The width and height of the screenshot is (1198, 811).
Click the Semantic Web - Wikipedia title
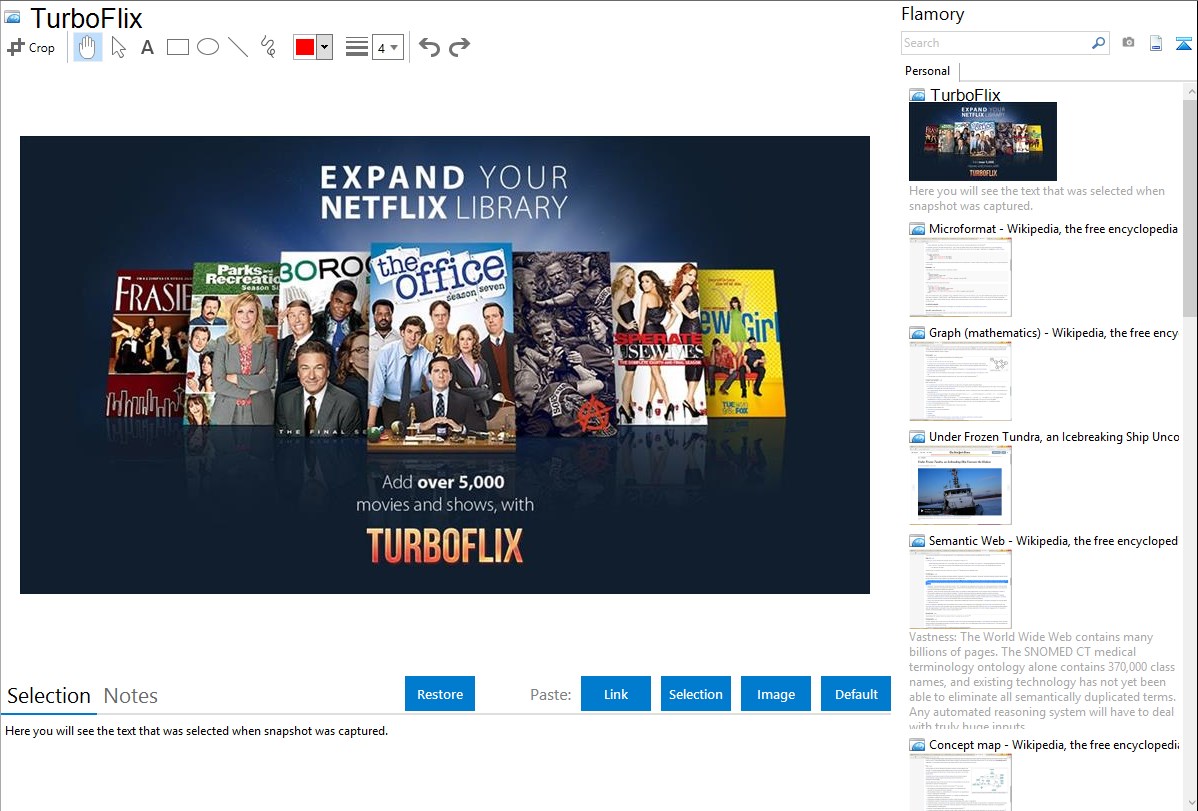(1053, 540)
